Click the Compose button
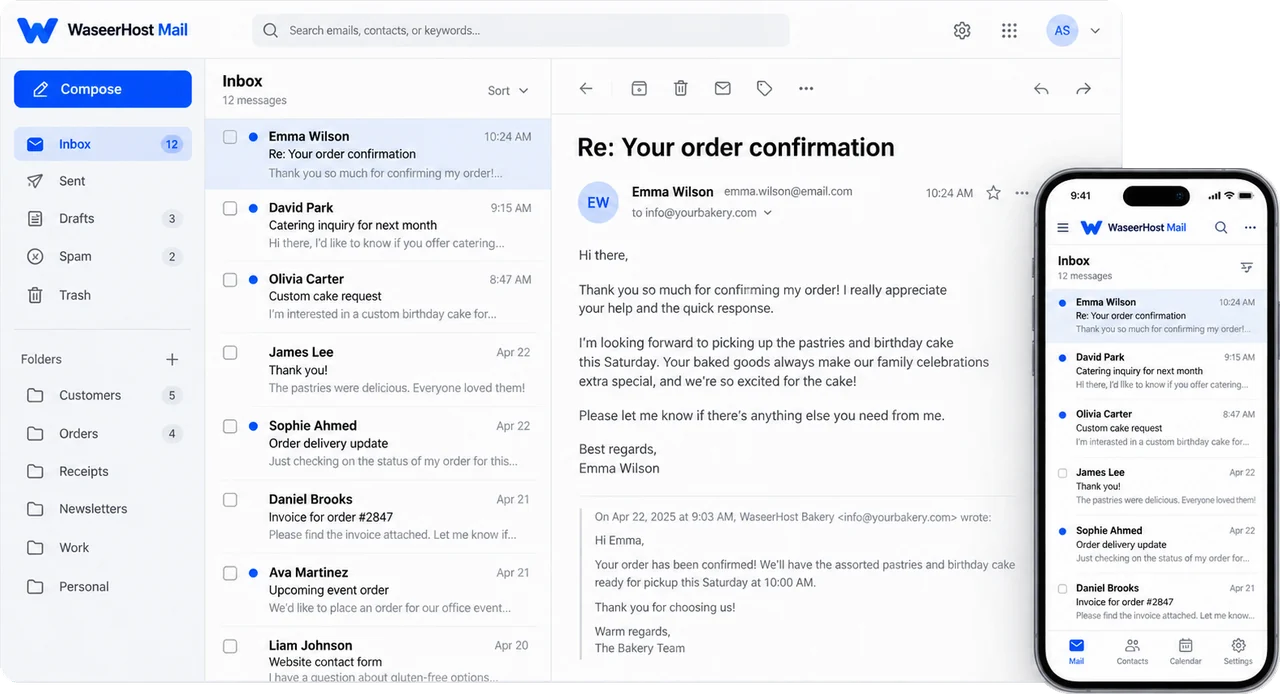 coord(103,89)
